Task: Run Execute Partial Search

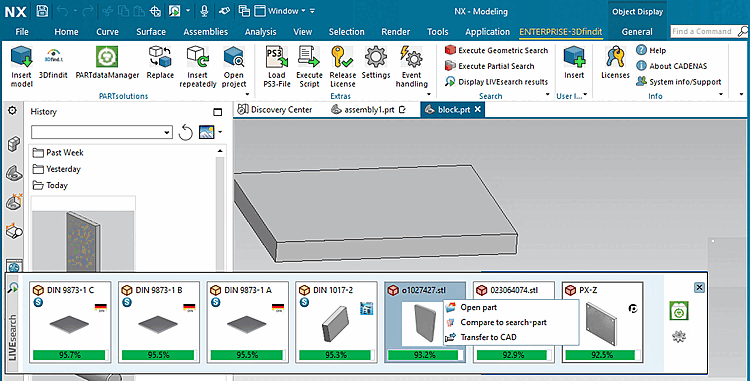Action: [x=489, y=66]
